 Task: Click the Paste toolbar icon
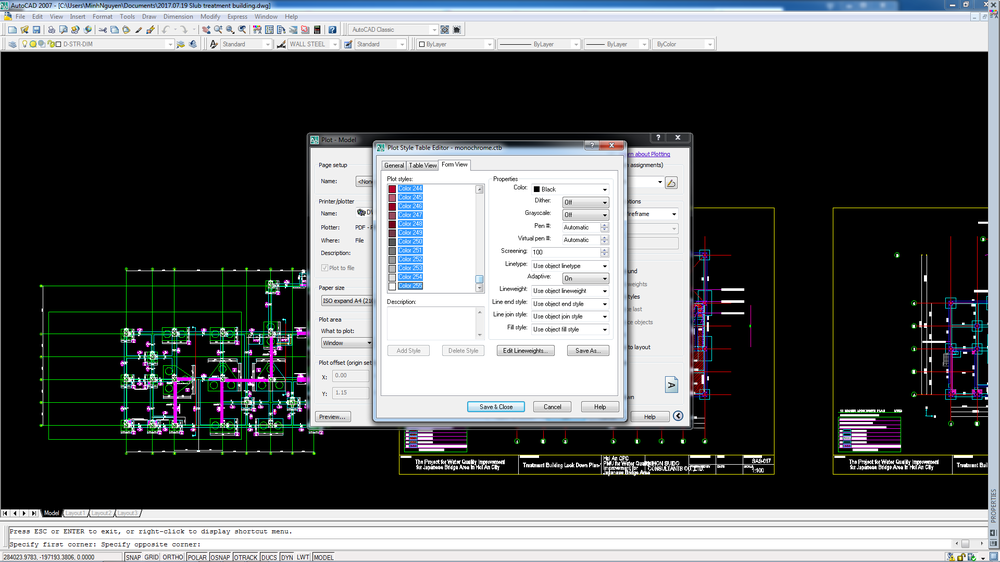tap(126, 29)
